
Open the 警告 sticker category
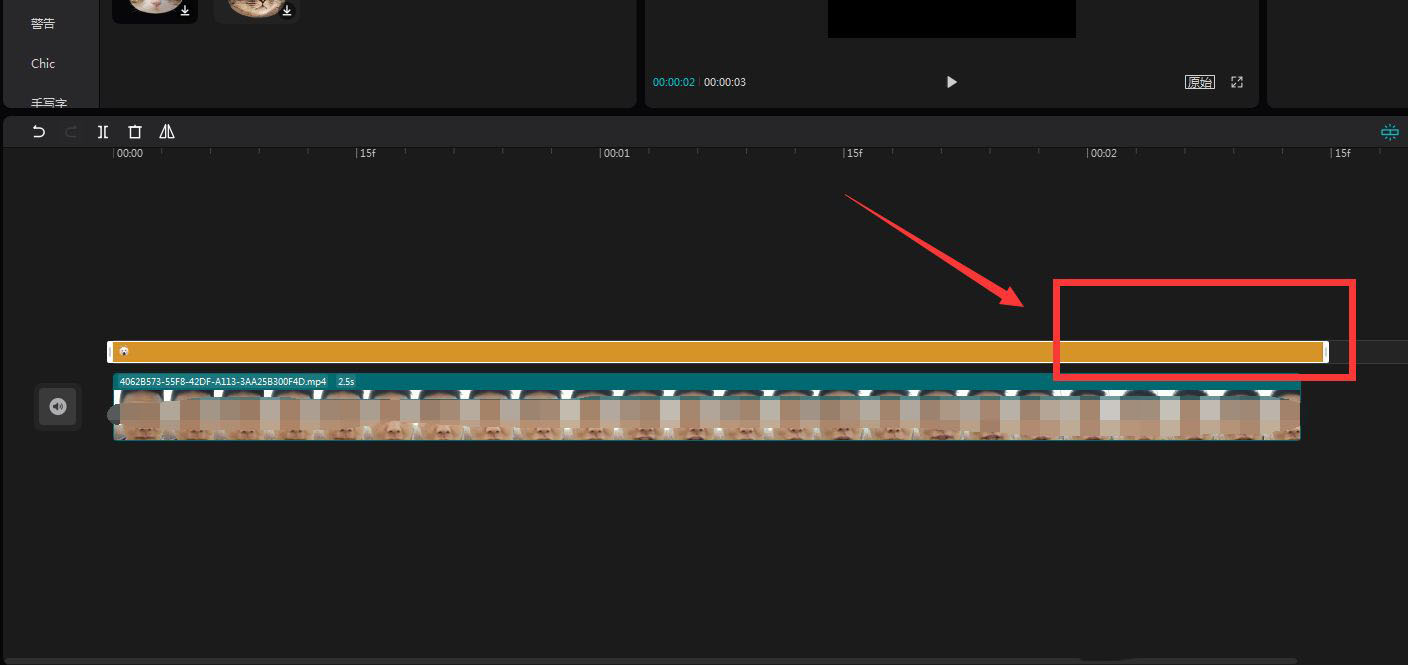click(43, 23)
